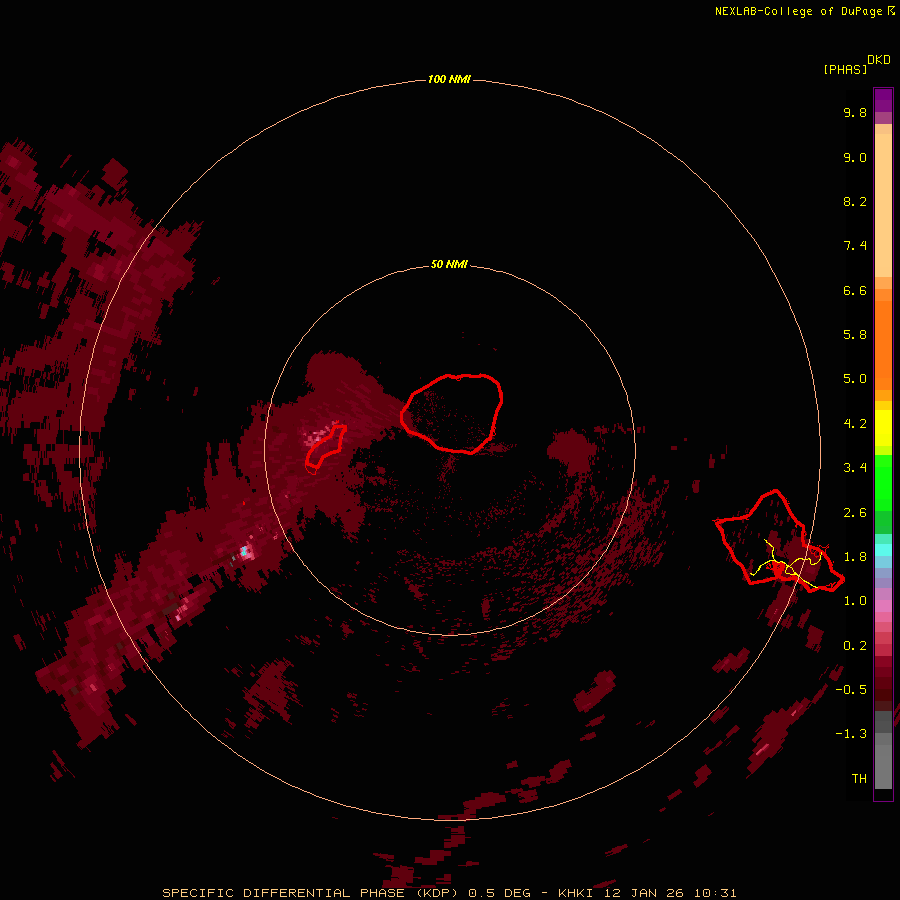The height and width of the screenshot is (900, 900).
Task: Click the 2.6 value on the color scale
Action: [855, 513]
